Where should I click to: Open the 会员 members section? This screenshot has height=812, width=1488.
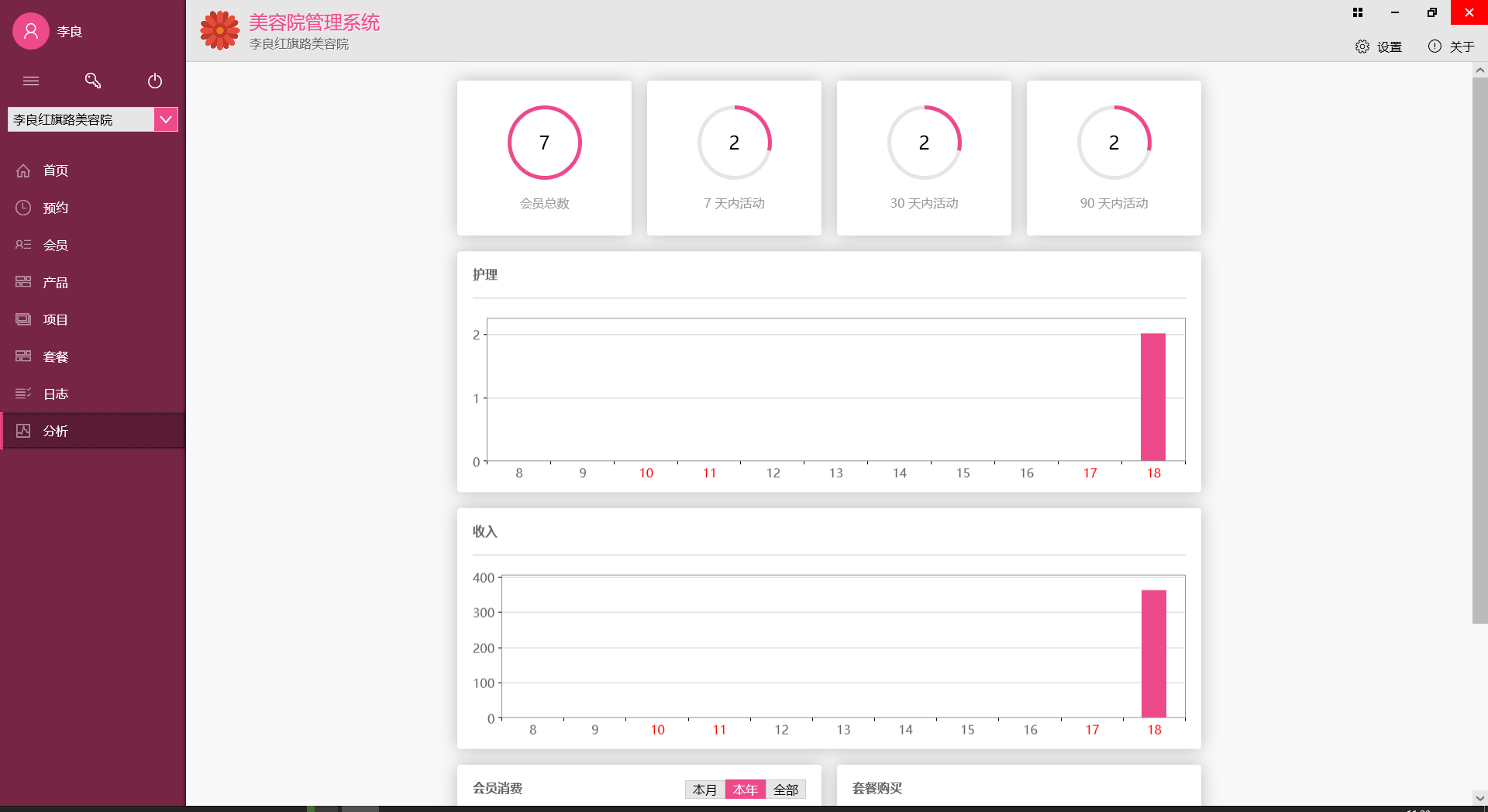tap(56, 245)
